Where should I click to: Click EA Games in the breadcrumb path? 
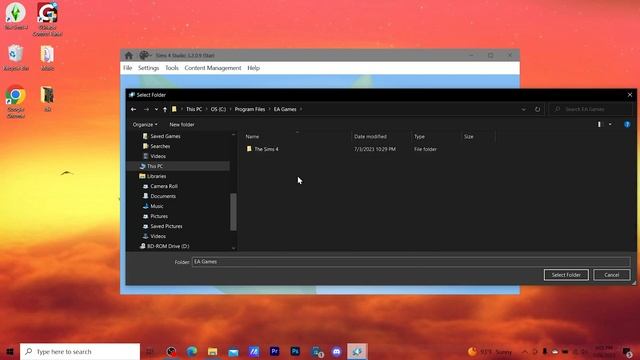[285, 109]
